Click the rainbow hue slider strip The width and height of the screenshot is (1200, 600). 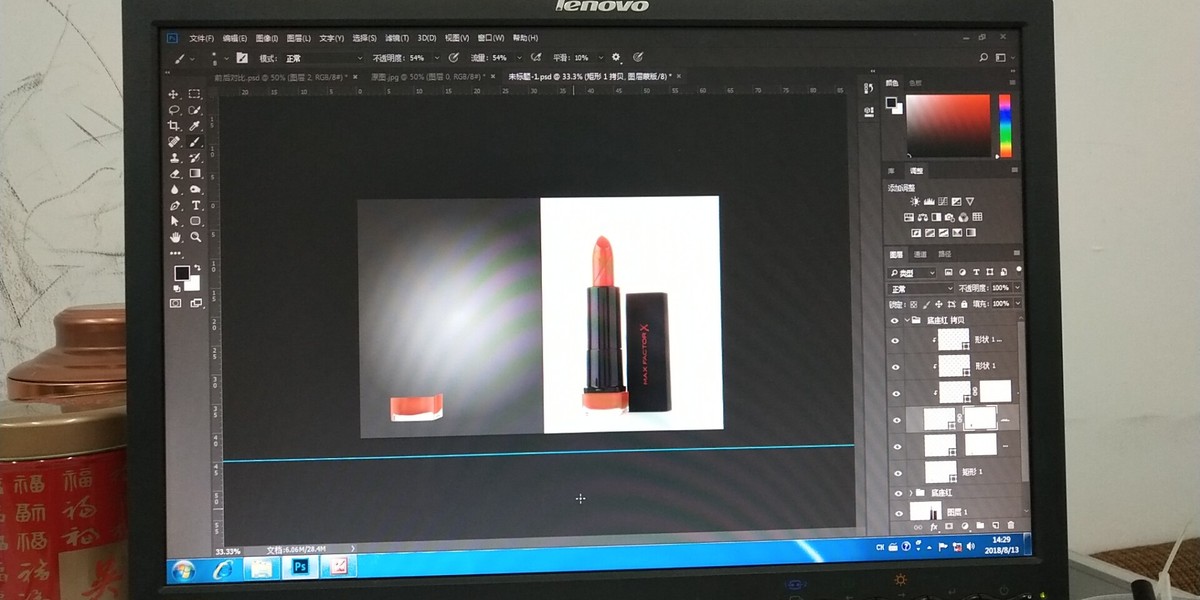(x=1004, y=126)
